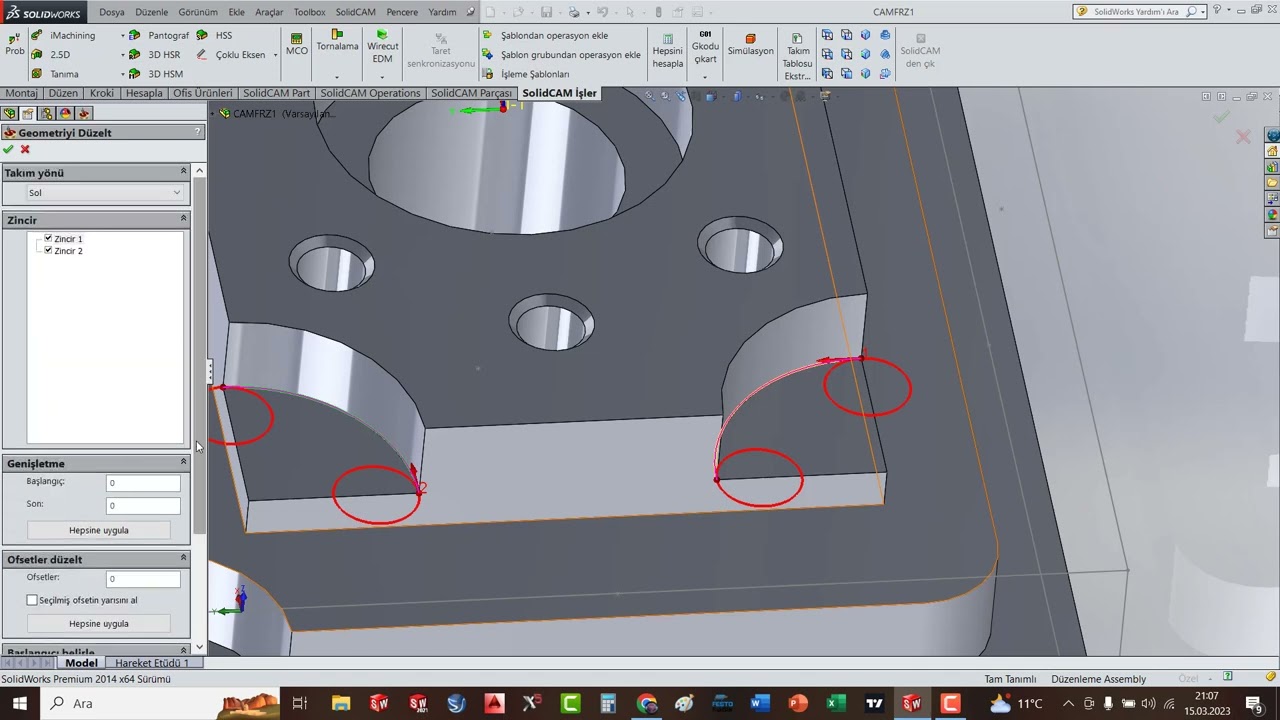Select the HSS operation

point(214,35)
